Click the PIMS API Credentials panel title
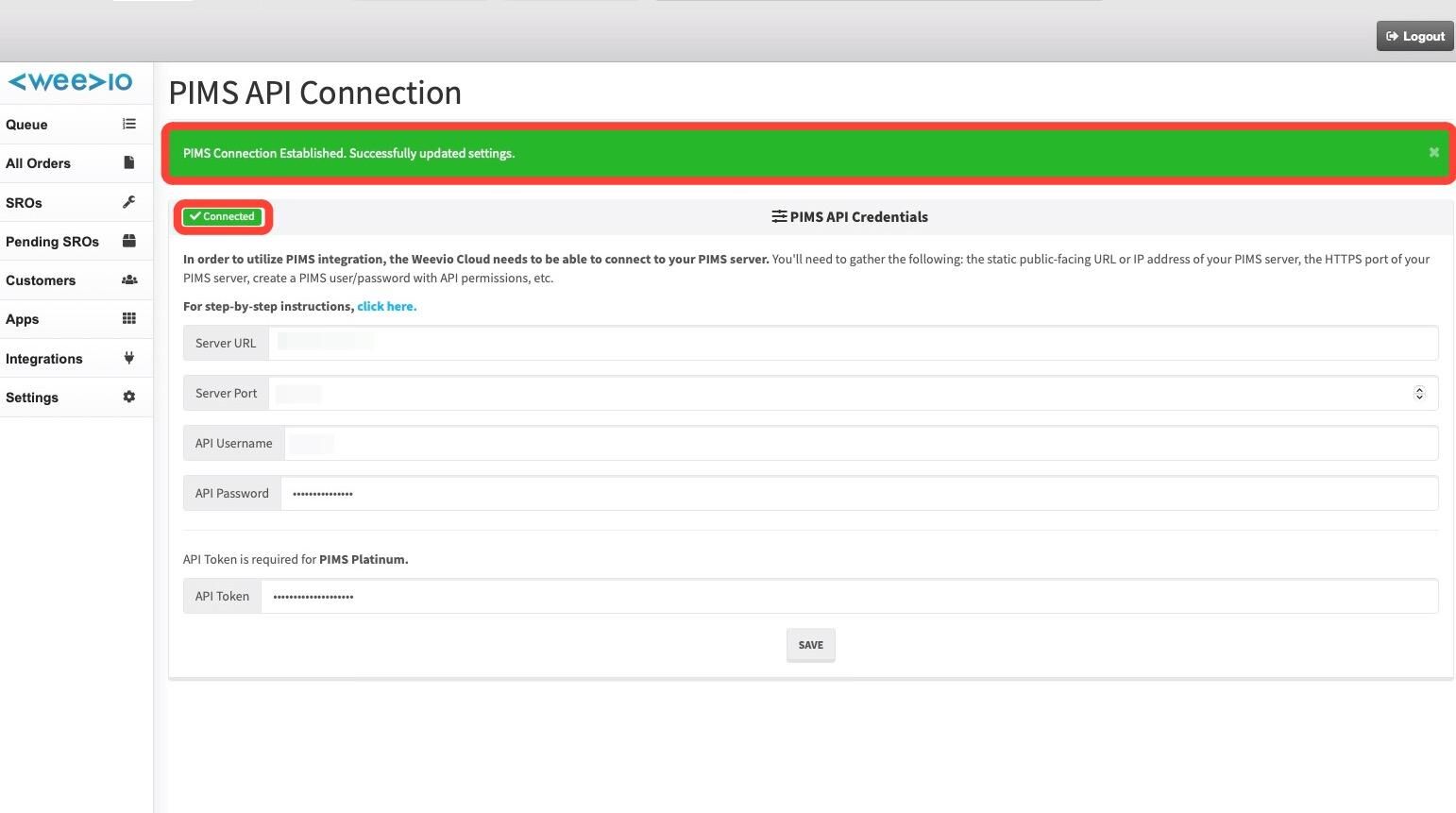This screenshot has height=813, width=1456. (x=858, y=216)
